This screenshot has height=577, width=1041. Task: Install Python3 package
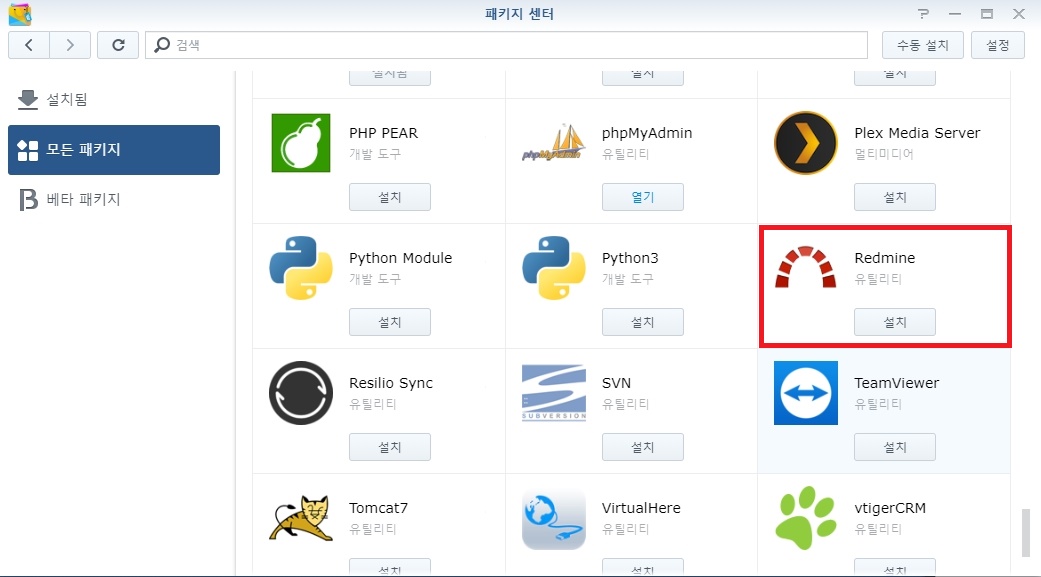[x=643, y=322]
